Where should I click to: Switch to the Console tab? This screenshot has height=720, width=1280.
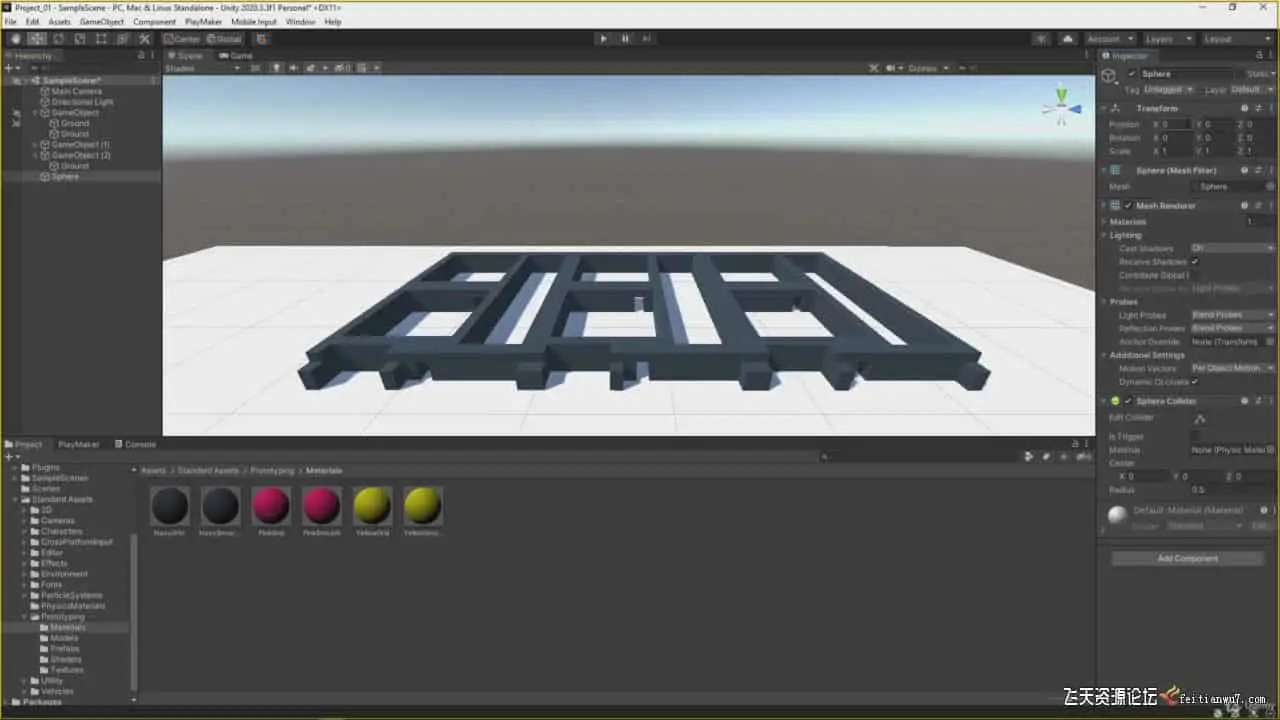[x=135, y=444]
